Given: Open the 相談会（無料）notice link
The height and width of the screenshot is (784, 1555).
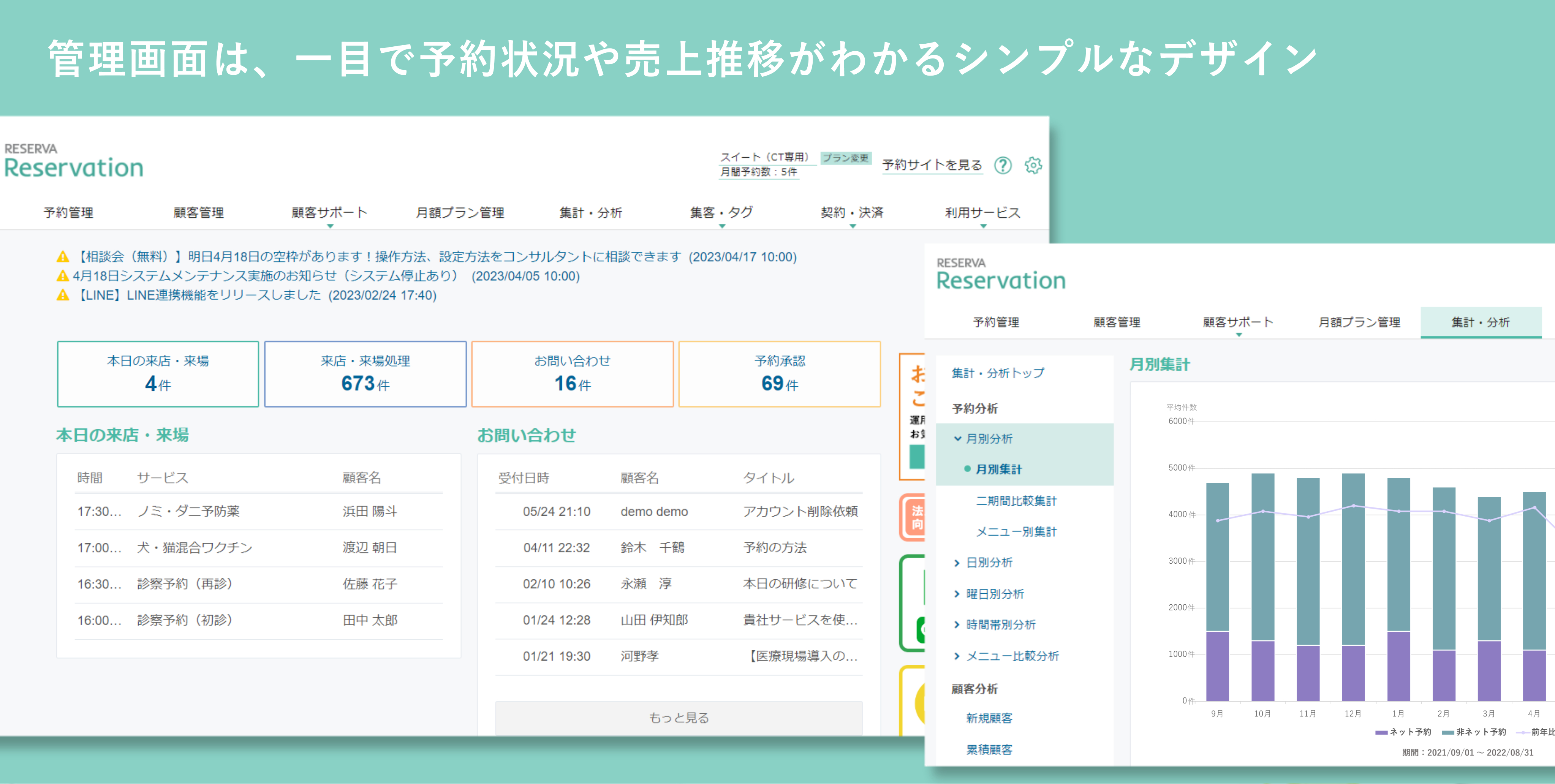Looking at the screenshot, I should [x=435, y=257].
